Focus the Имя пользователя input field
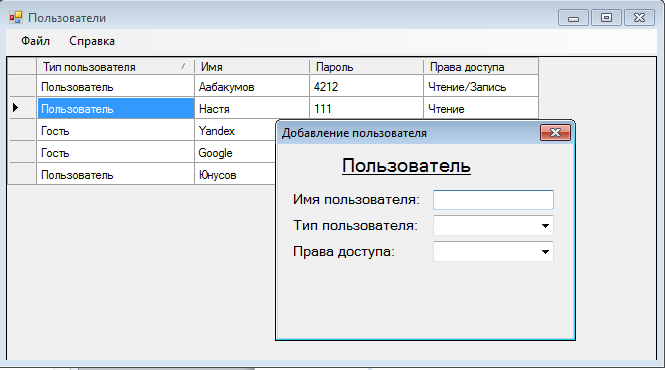This screenshot has width=665, height=370. click(x=493, y=200)
